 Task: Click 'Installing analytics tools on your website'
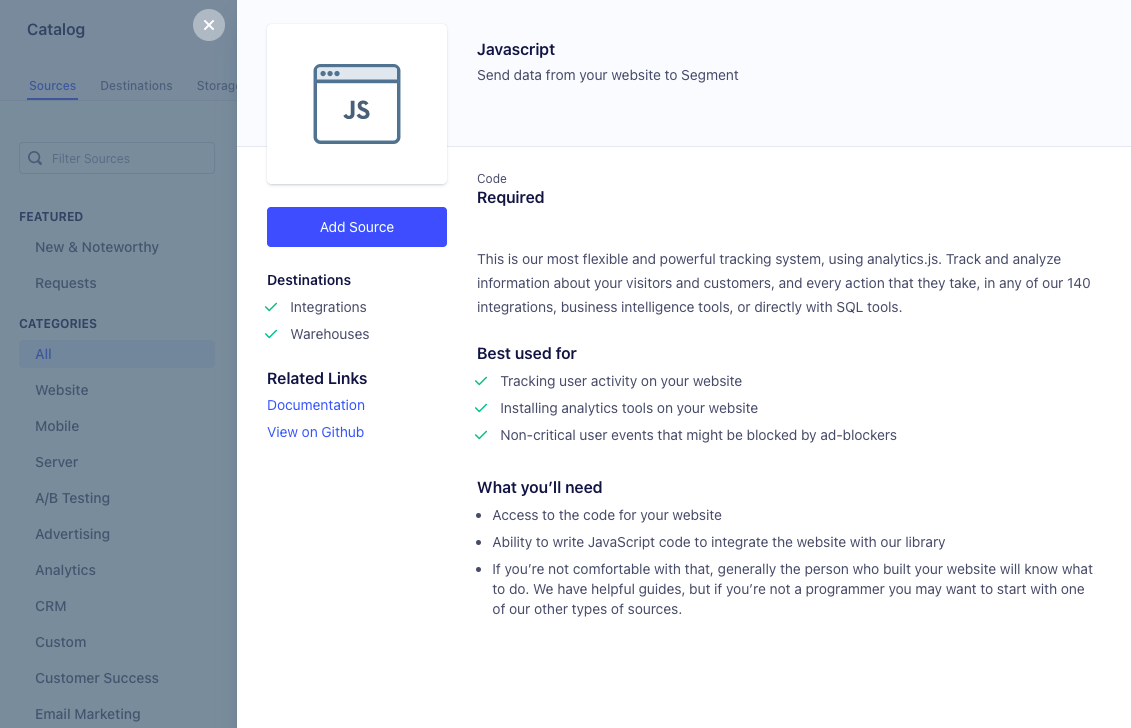tap(629, 408)
